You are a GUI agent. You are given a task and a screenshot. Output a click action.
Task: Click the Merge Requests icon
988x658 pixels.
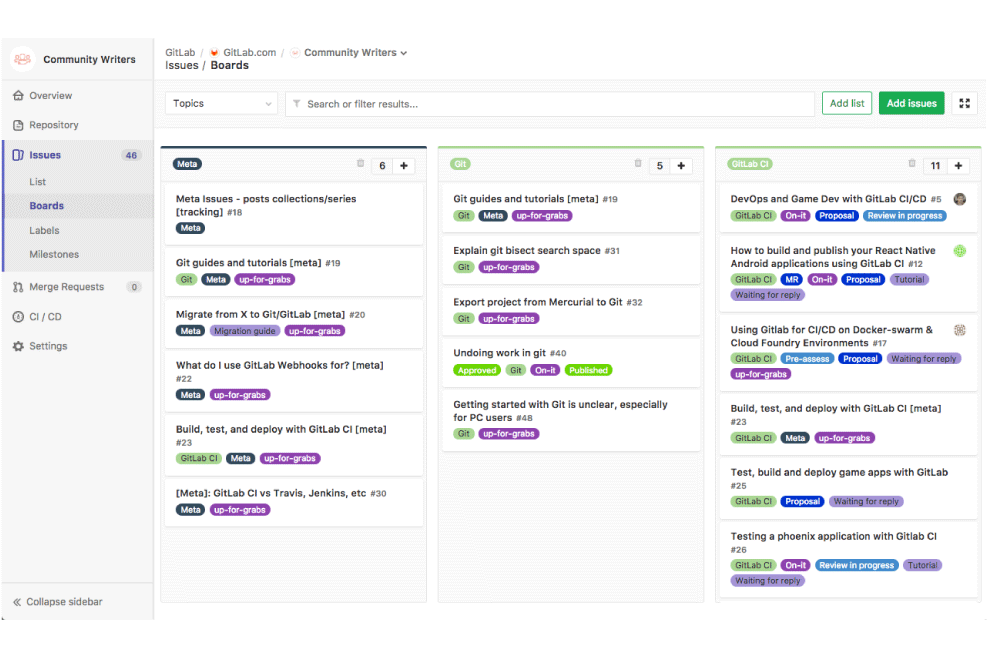point(18,287)
